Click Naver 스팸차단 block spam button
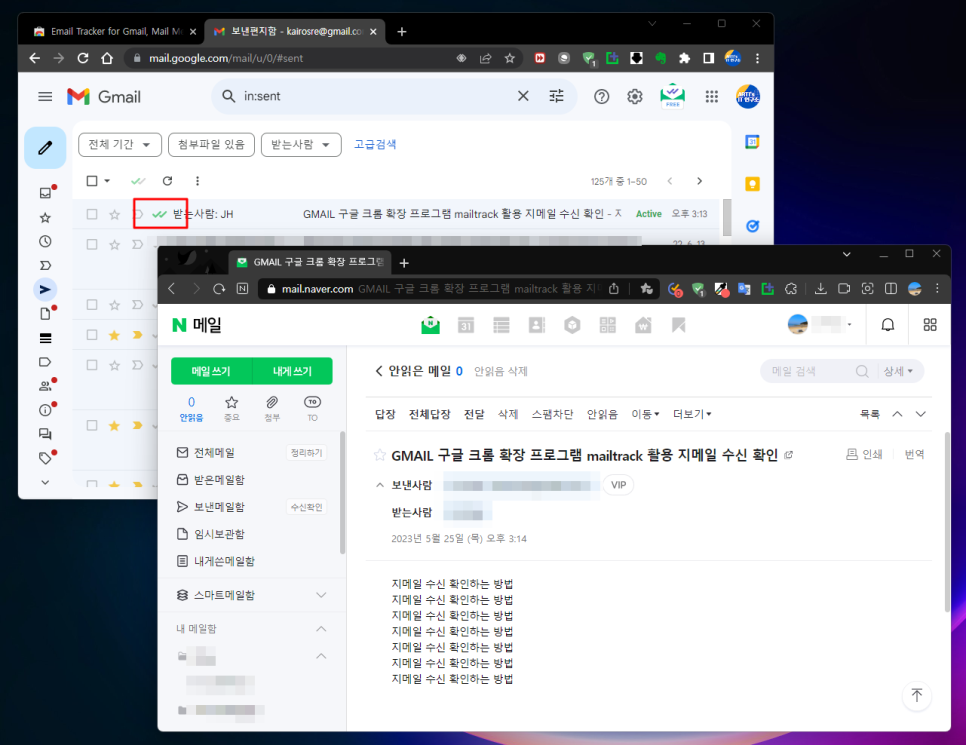 [552, 414]
